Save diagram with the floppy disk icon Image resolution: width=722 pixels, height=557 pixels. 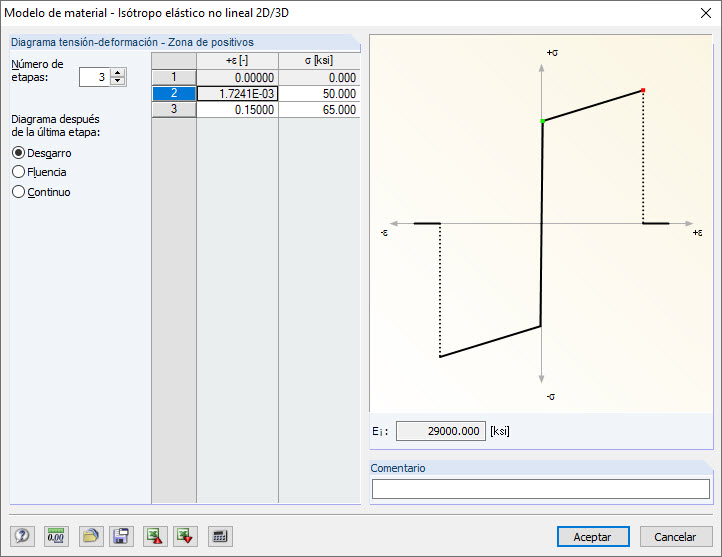[x=121, y=536]
